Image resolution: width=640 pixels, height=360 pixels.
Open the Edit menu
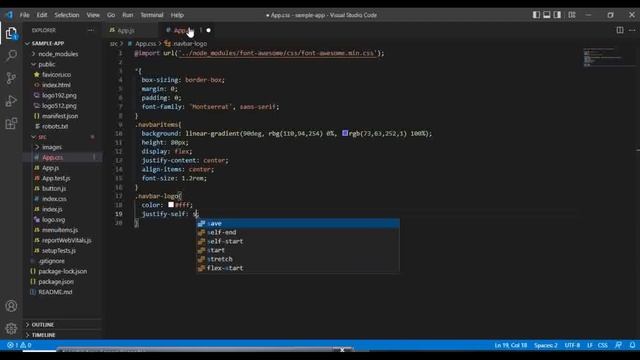click(x=42, y=15)
